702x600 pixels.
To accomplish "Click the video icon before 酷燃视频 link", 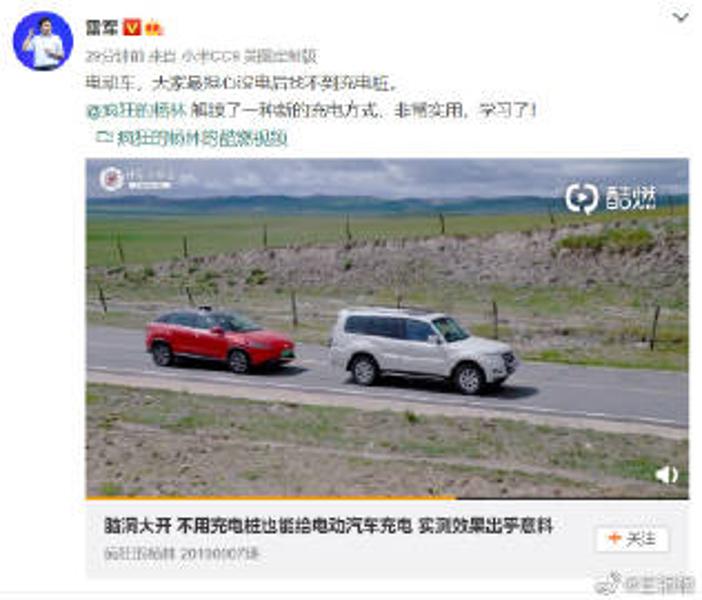I will [104, 137].
